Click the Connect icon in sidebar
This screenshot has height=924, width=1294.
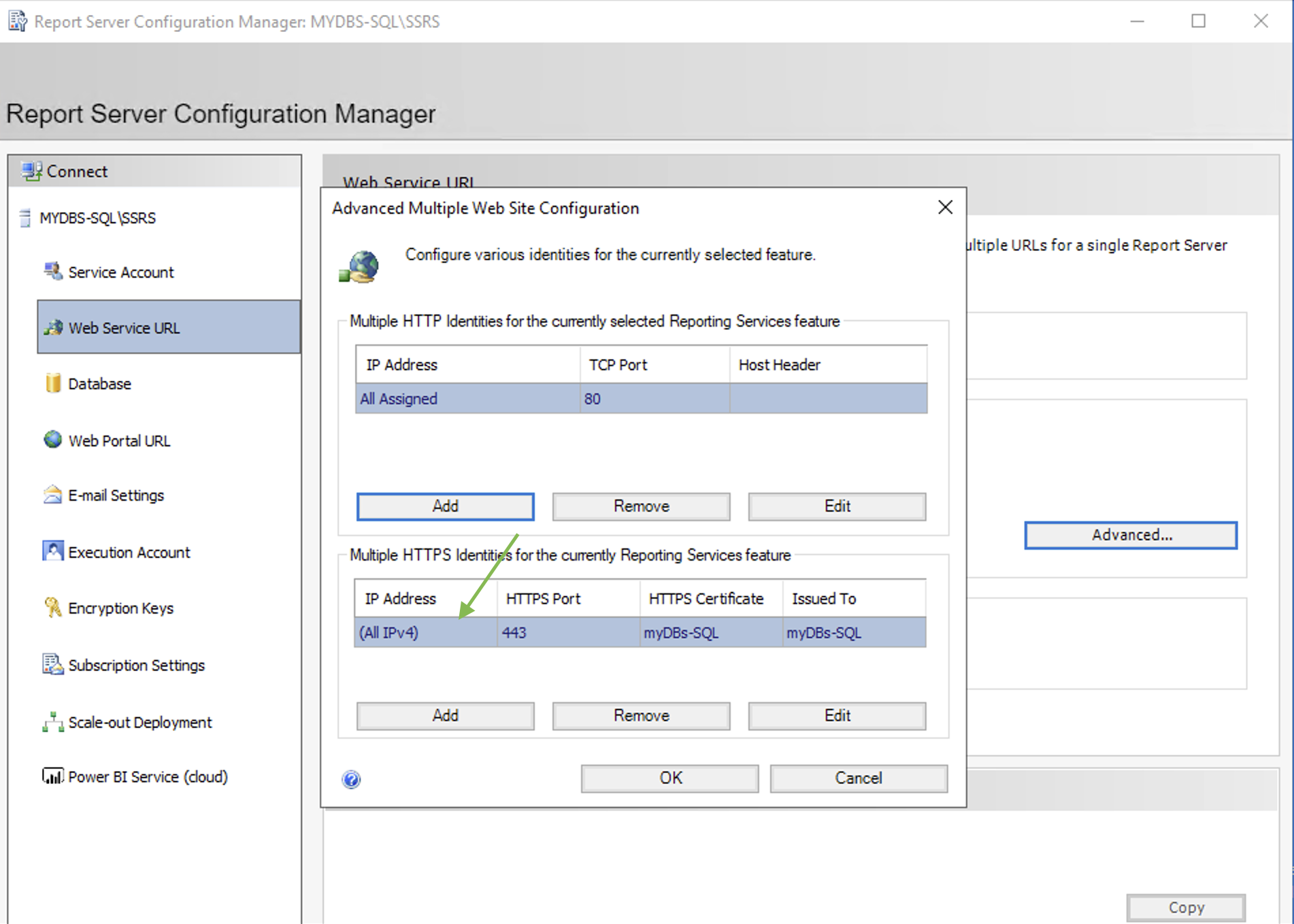pyautogui.click(x=31, y=171)
